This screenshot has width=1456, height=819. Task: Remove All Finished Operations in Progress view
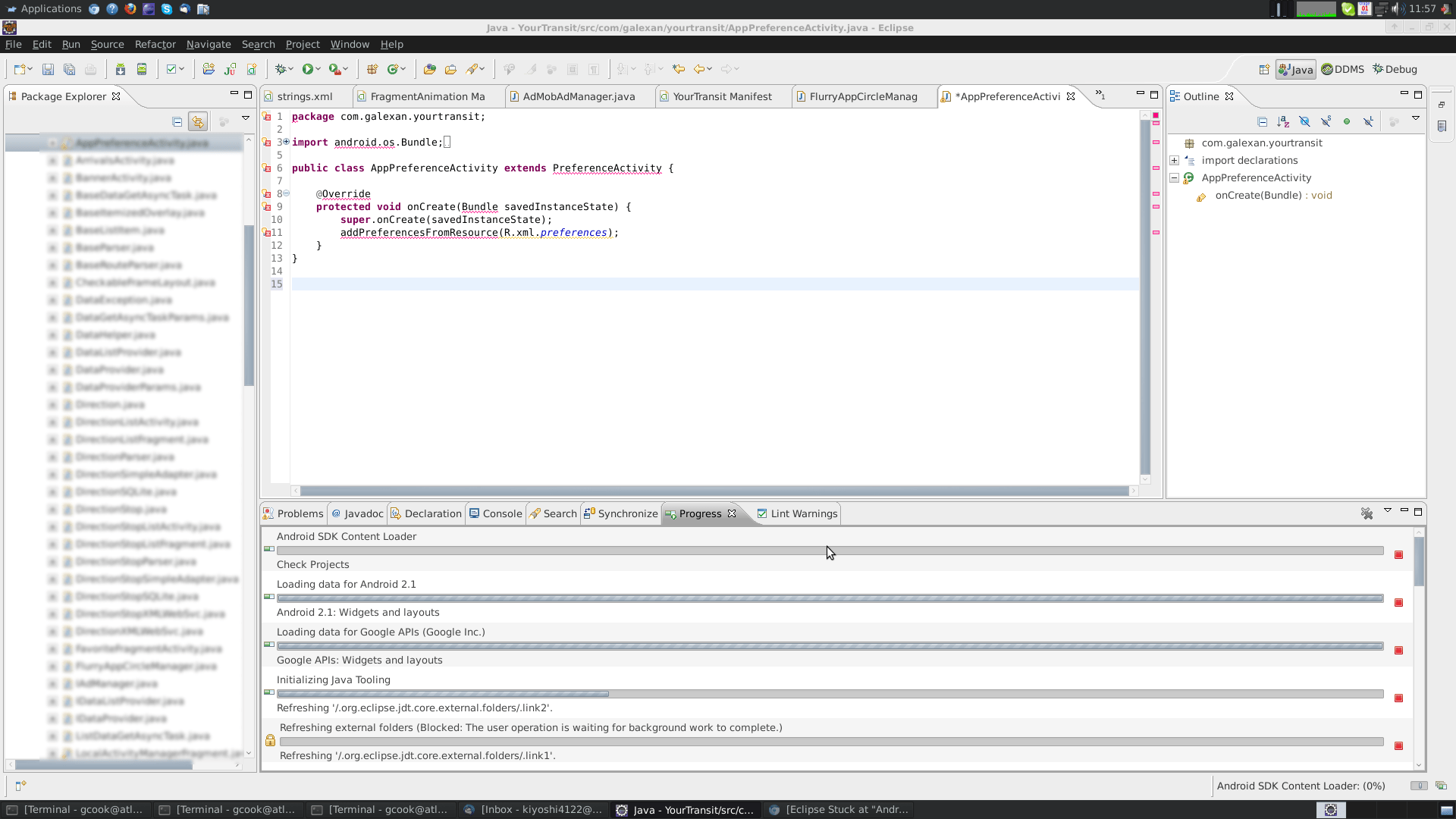point(1367,514)
